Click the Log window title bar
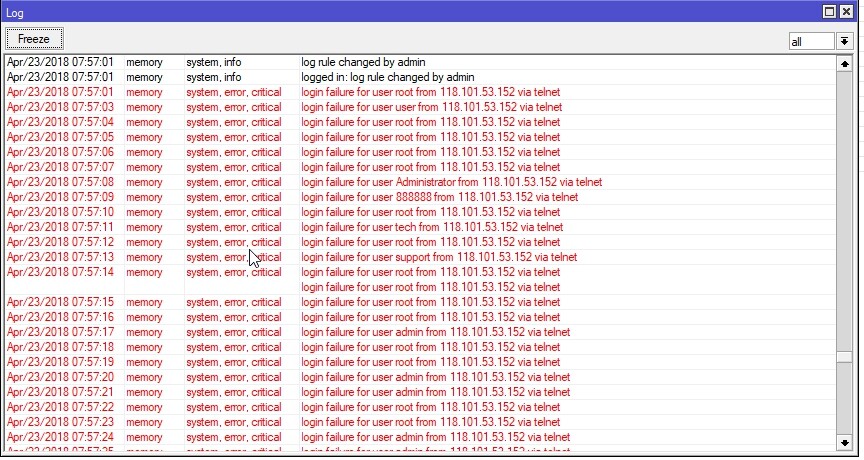The width and height of the screenshot is (864, 460). [x=400, y=11]
